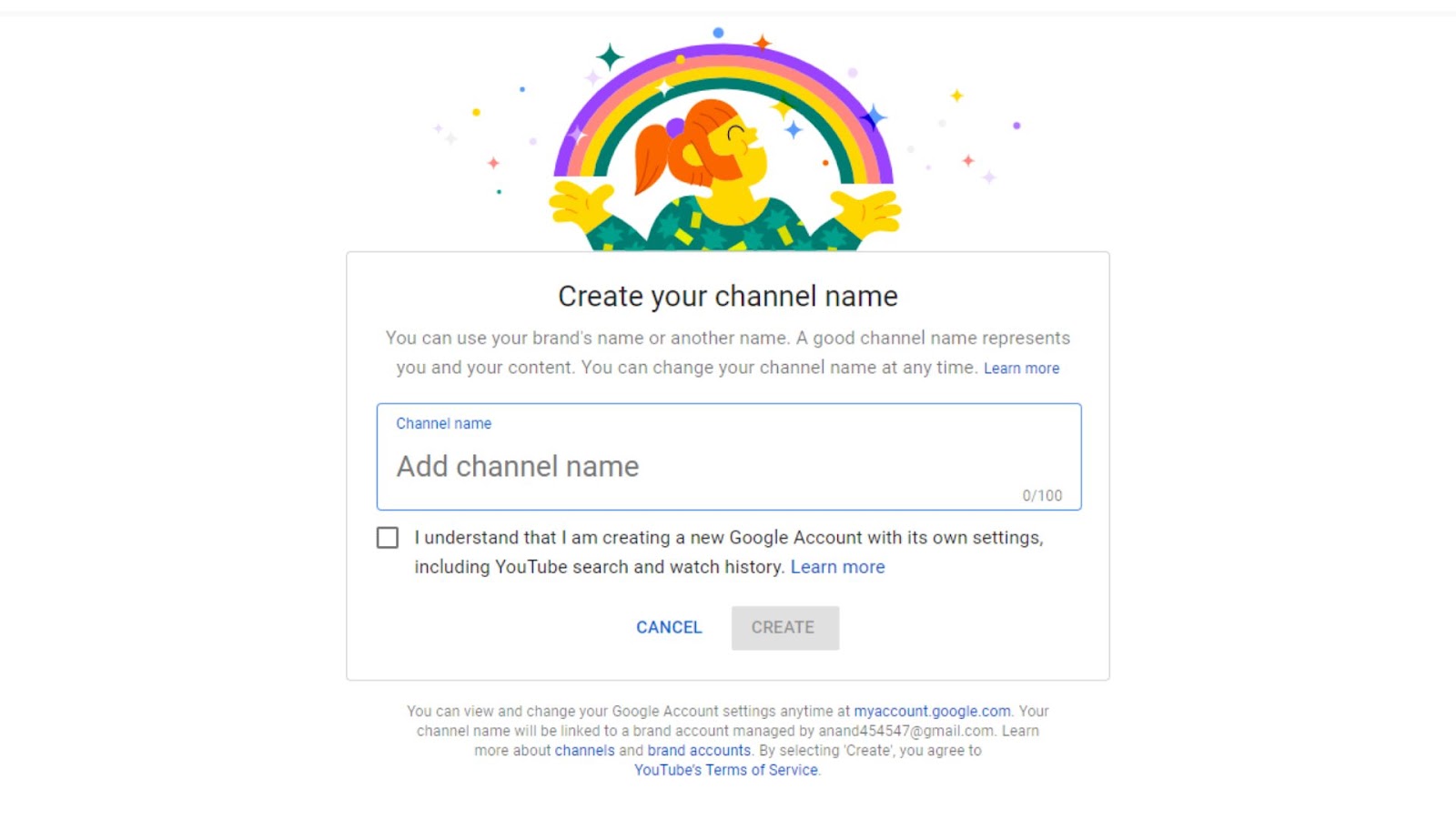
Task: Open Learn more link beside channel name description
Action: click(x=1021, y=369)
